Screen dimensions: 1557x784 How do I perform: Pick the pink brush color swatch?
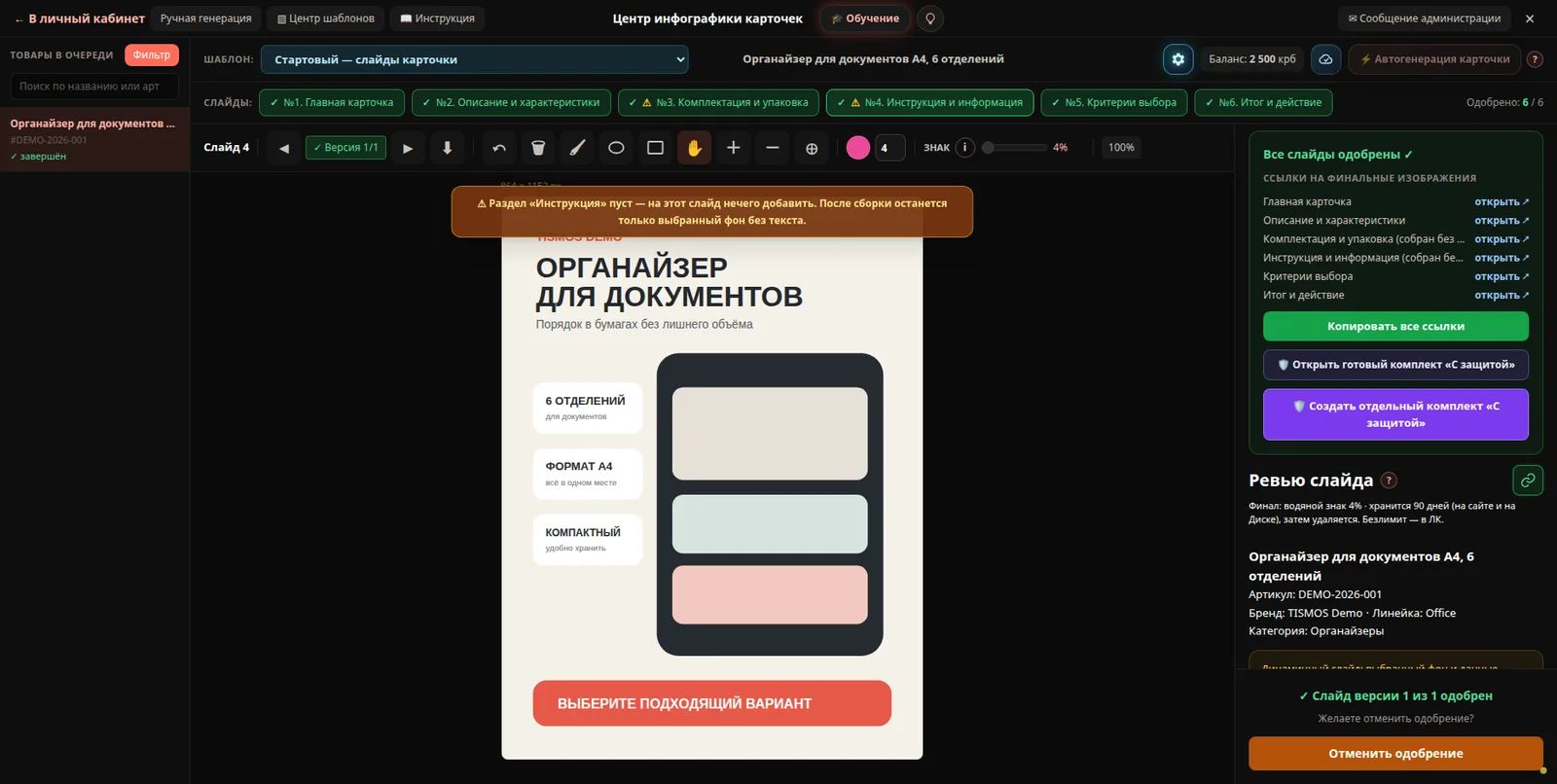click(x=858, y=148)
